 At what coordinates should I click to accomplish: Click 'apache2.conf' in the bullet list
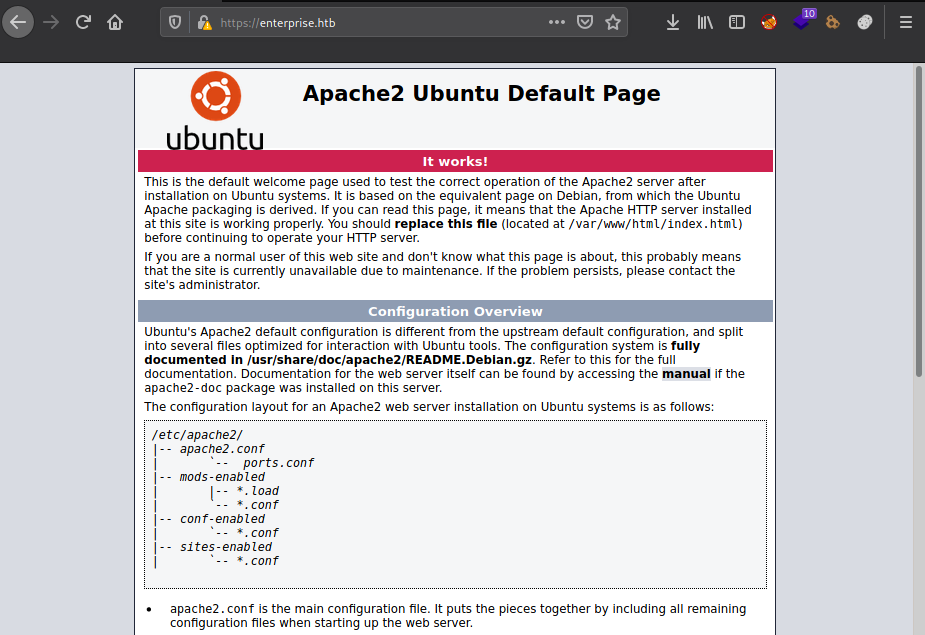(x=212, y=609)
